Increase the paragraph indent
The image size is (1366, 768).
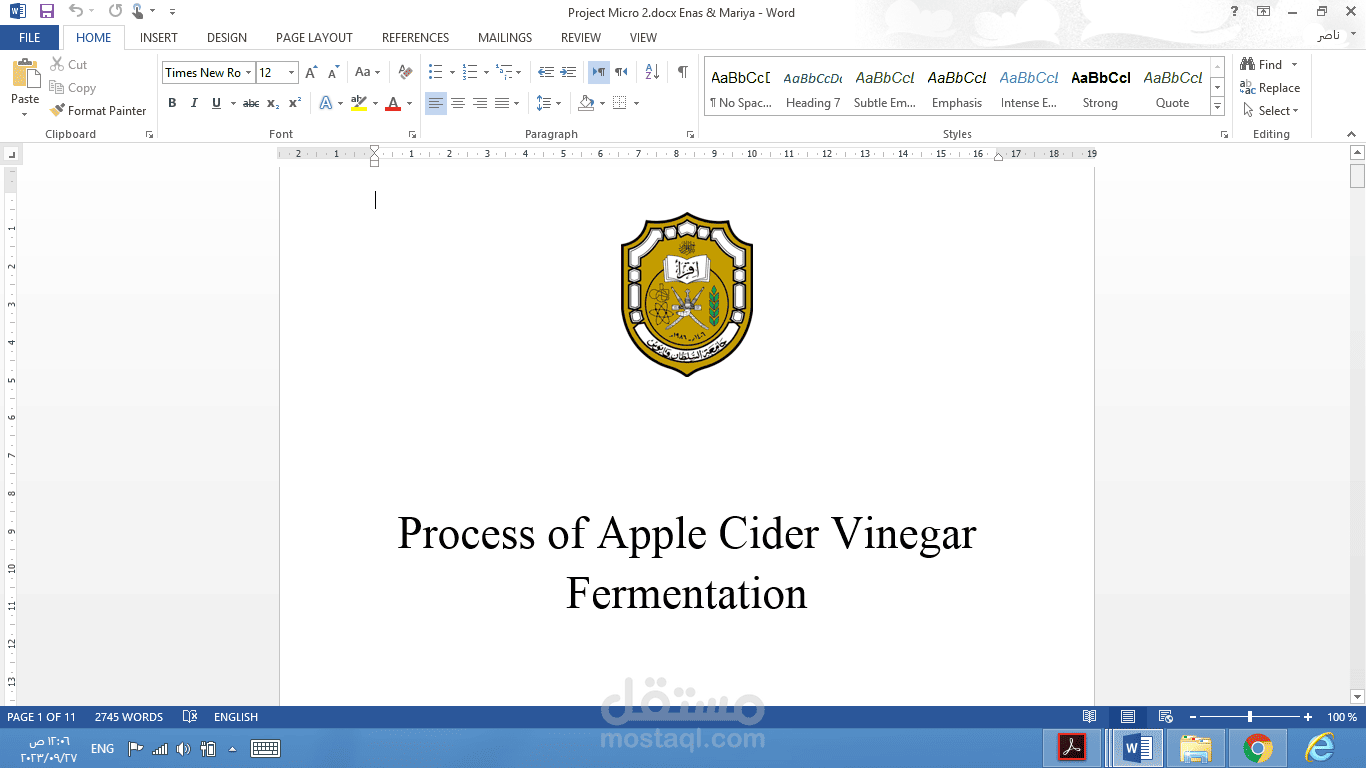click(568, 72)
